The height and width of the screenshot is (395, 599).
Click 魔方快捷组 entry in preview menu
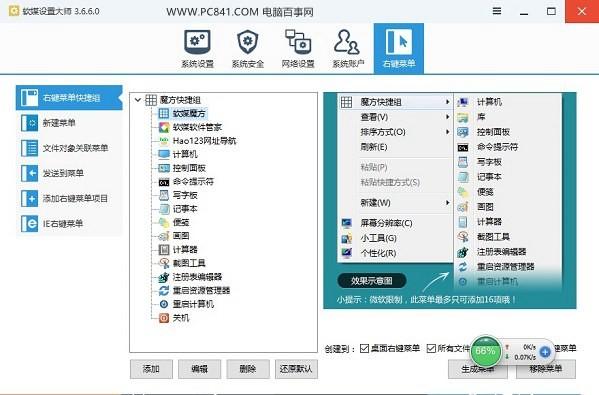click(x=395, y=102)
